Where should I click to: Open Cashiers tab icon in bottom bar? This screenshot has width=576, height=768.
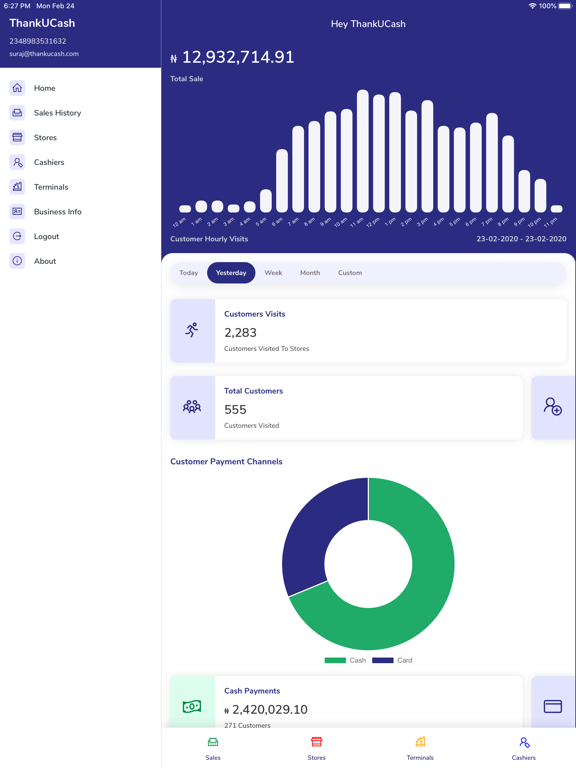point(524,742)
